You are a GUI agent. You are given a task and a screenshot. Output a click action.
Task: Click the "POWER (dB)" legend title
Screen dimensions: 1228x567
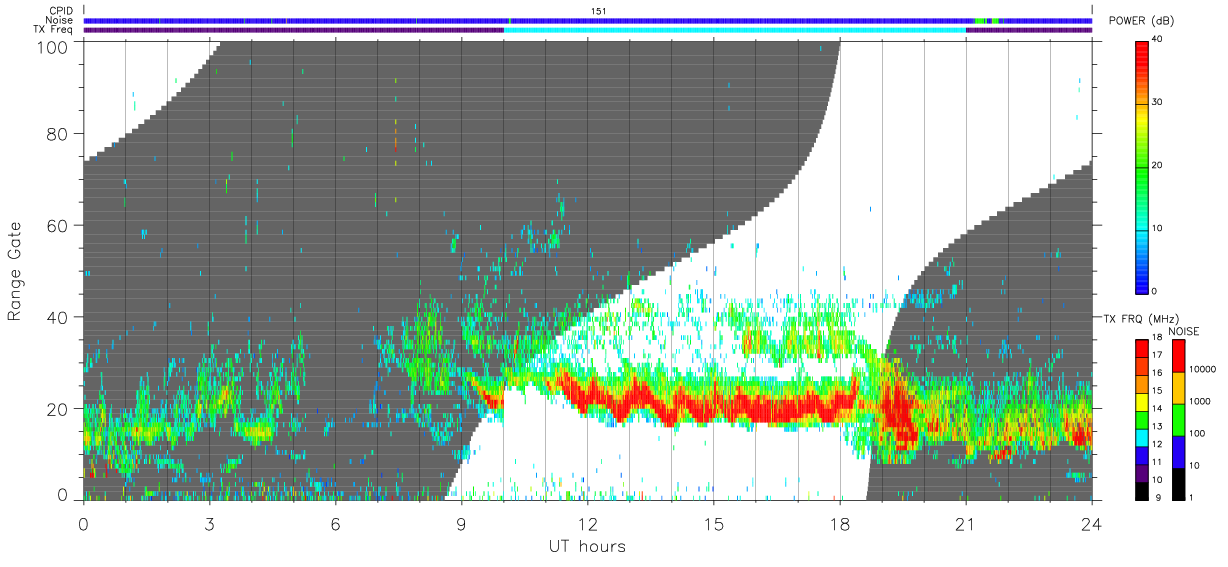click(x=1143, y=21)
